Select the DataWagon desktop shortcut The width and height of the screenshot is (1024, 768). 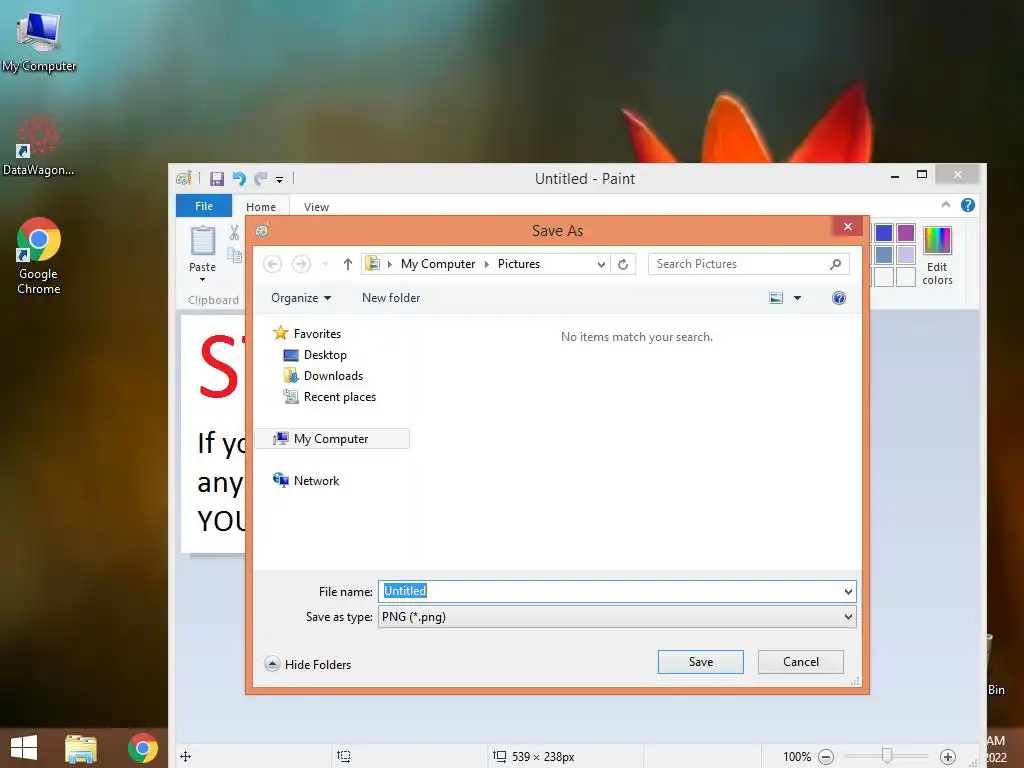tap(39, 146)
